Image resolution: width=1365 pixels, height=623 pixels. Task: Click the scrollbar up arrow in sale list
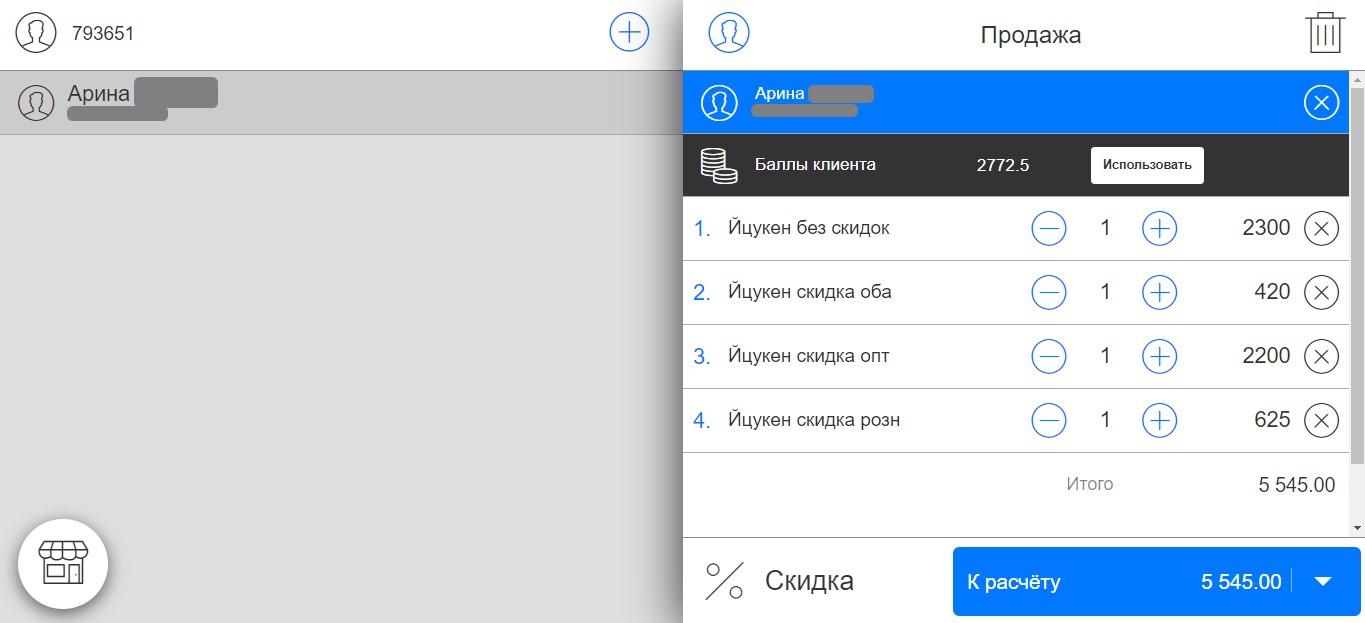[1357, 78]
